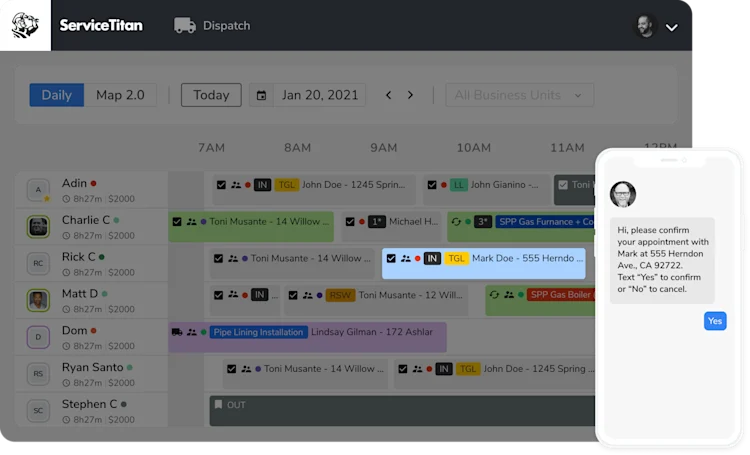The height and width of the screenshot is (455, 750).
Task: Select Stephen C OUT block
Action: [402, 411]
